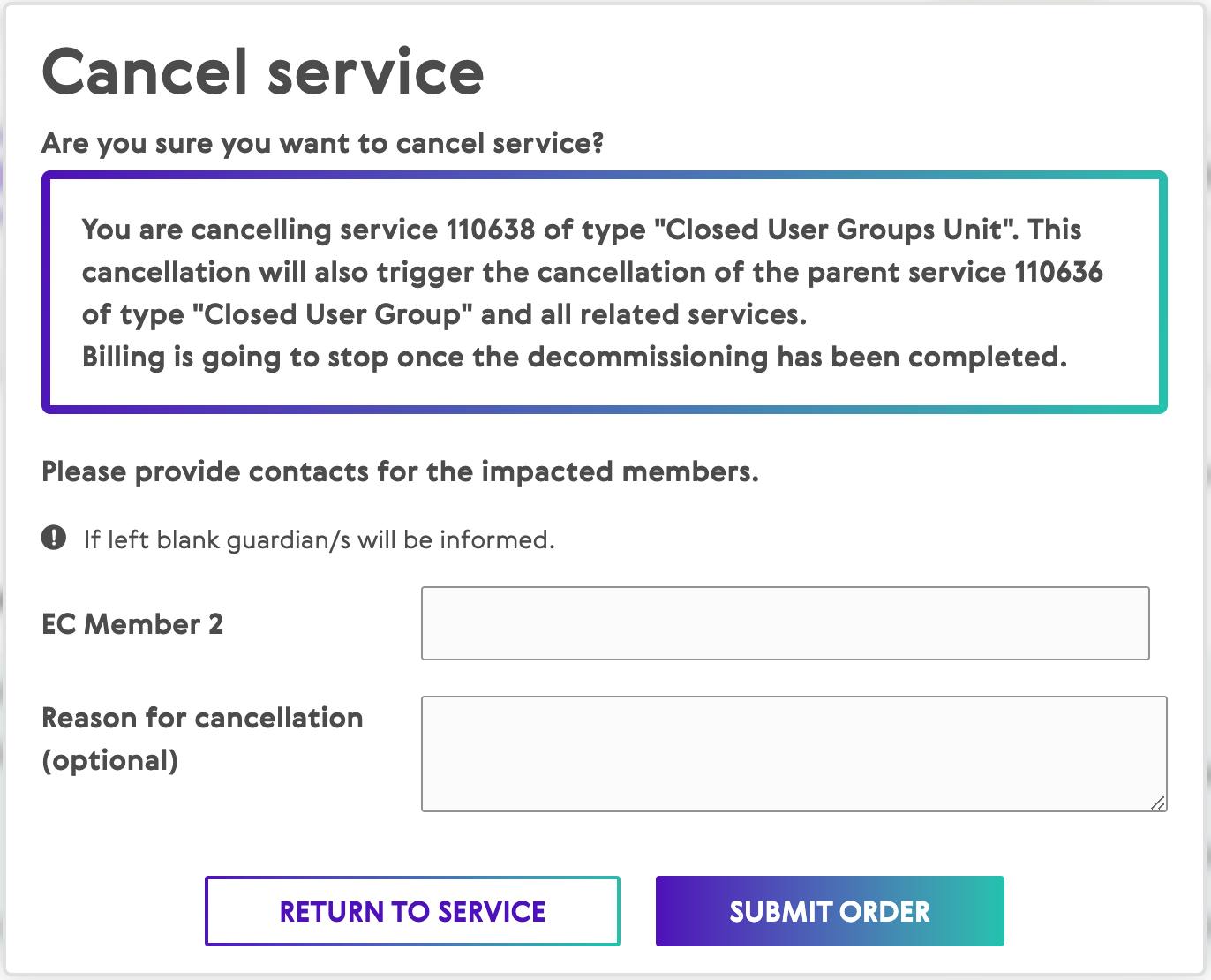
Task: Click the parent service number 110636
Action: coord(1058,272)
